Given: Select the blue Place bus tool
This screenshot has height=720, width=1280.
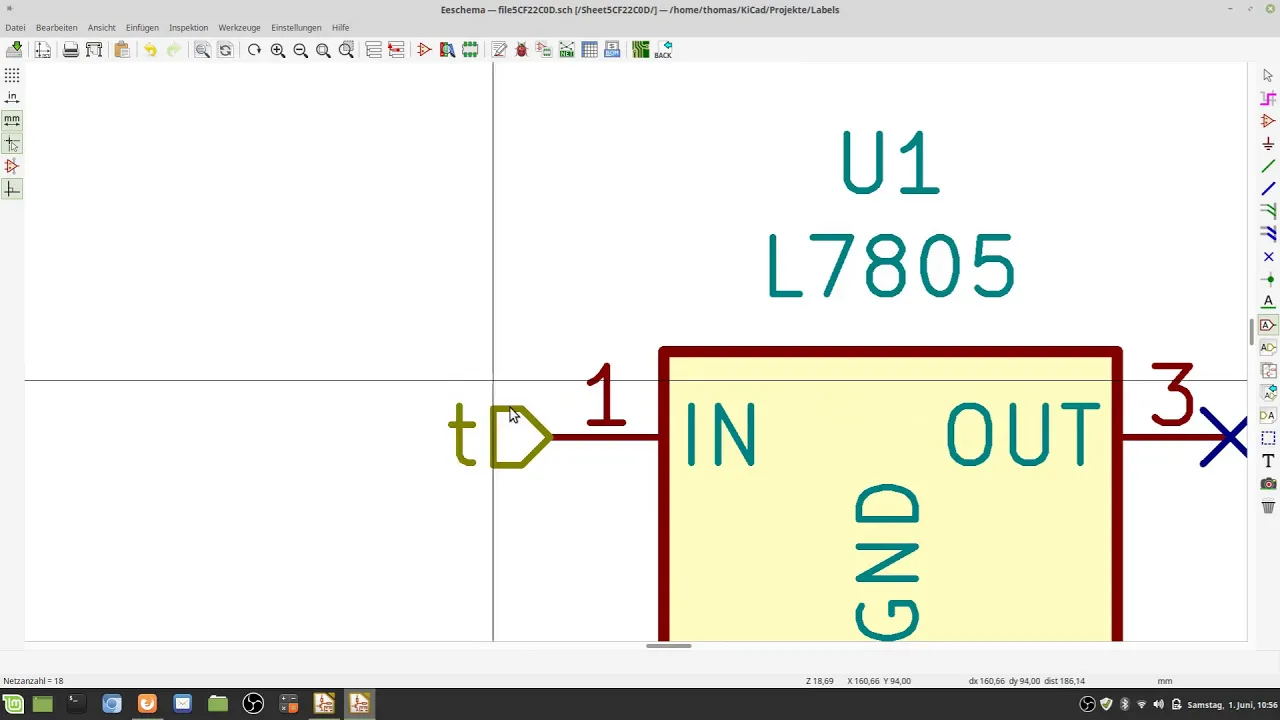Looking at the screenshot, I should click(x=1268, y=189).
